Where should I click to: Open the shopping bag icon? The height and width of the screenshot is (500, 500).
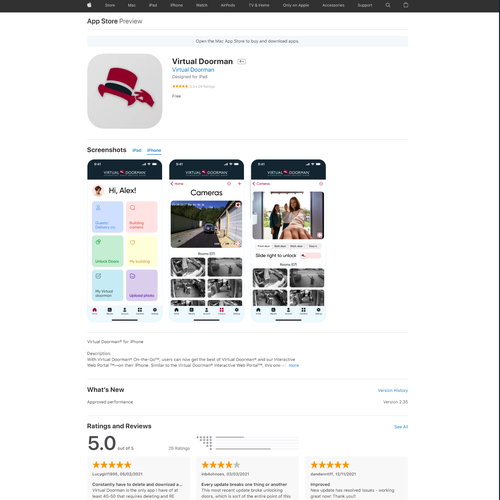click(405, 5)
